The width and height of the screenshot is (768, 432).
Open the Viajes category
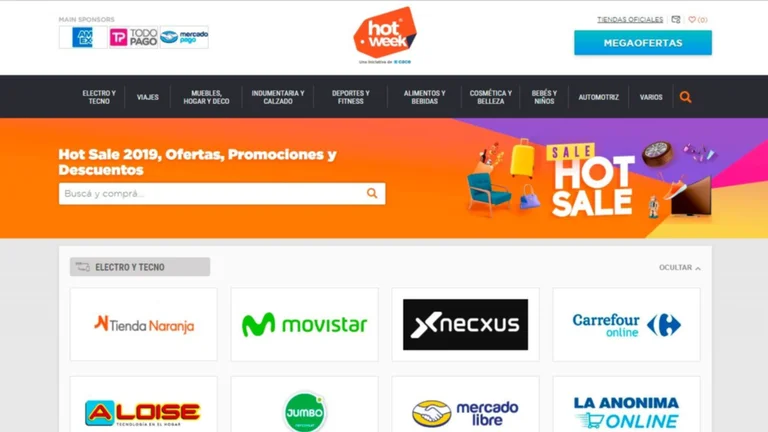[147, 97]
